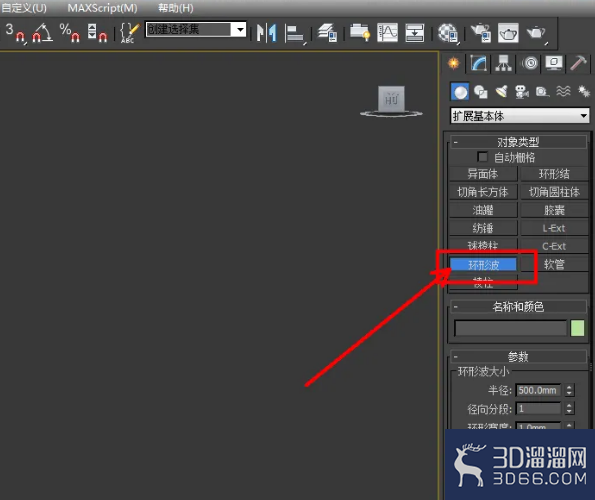Click the object name input field
Screen dimensions: 595x500
510,328
